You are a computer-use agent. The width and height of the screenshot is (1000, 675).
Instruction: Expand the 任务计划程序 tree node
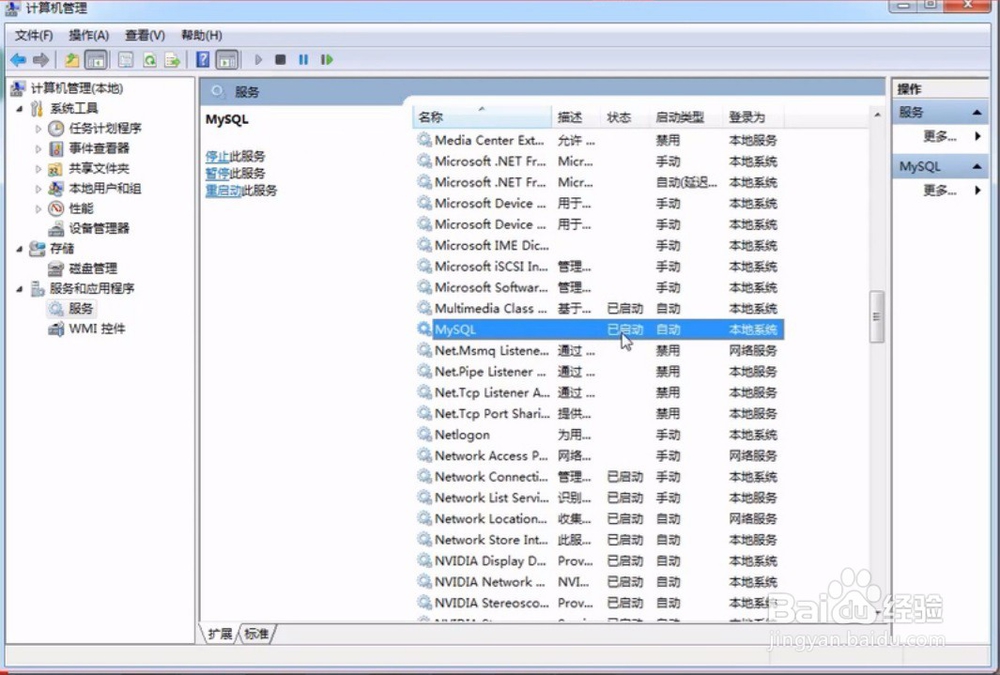click(x=38, y=128)
